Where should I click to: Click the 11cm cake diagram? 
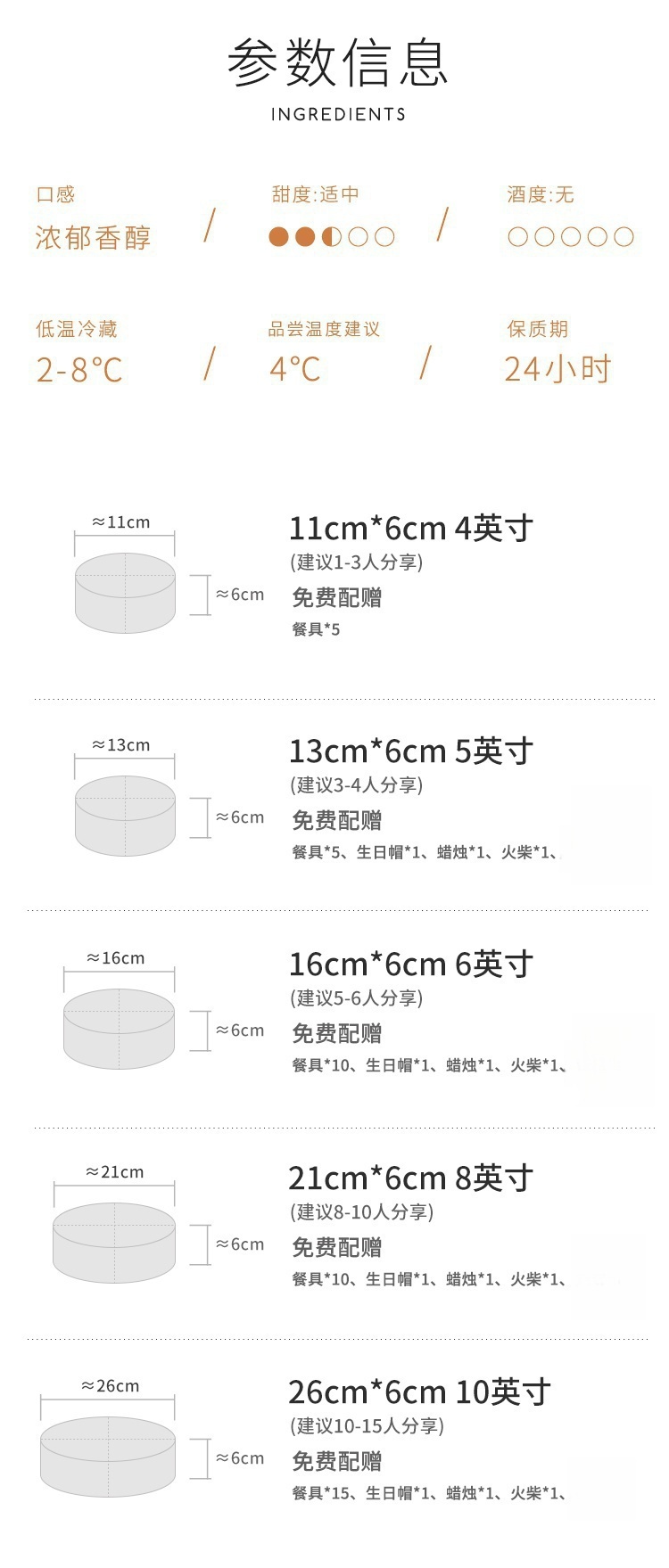125,593
